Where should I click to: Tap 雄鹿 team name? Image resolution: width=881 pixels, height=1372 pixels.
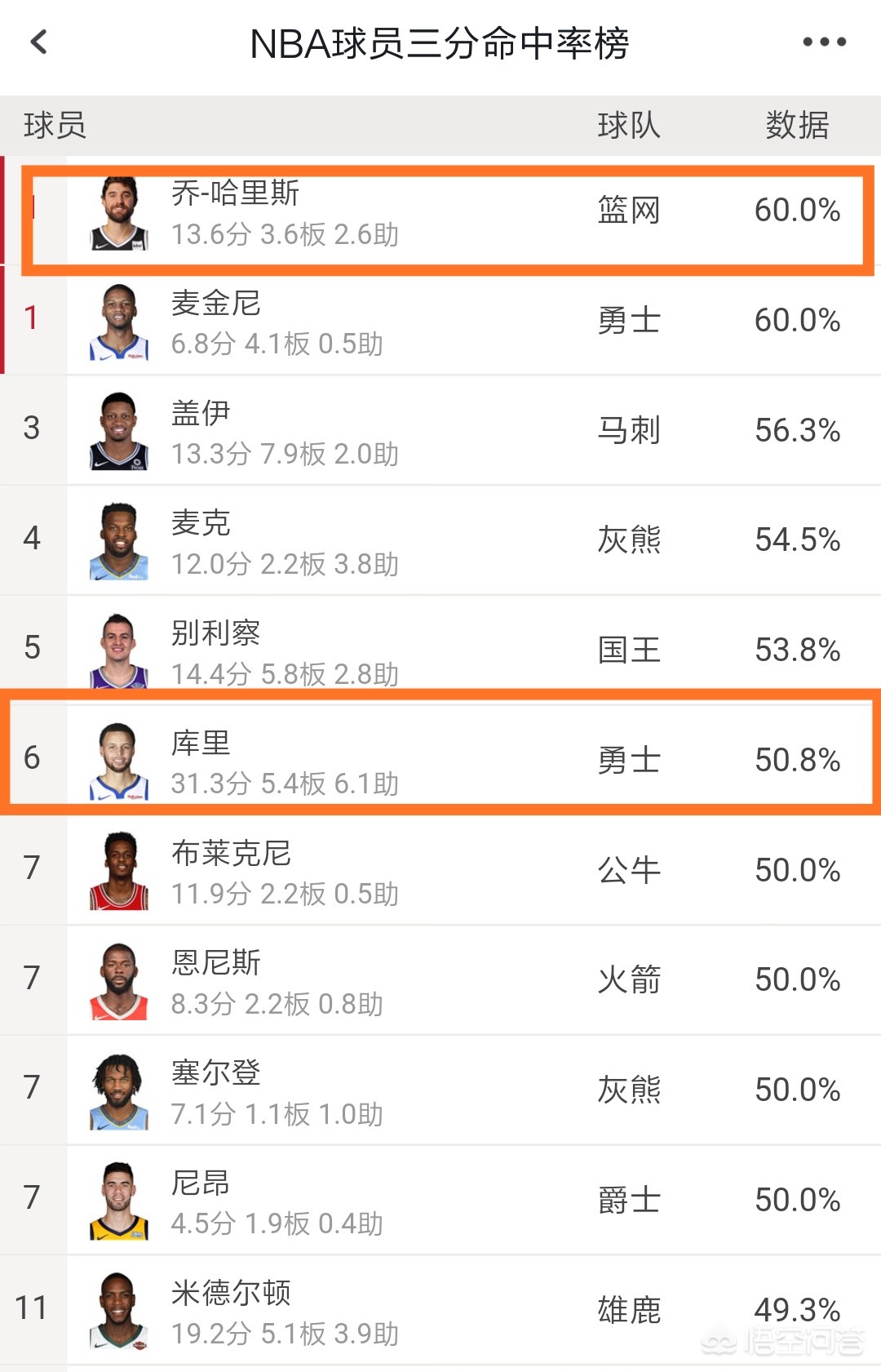tap(629, 1310)
